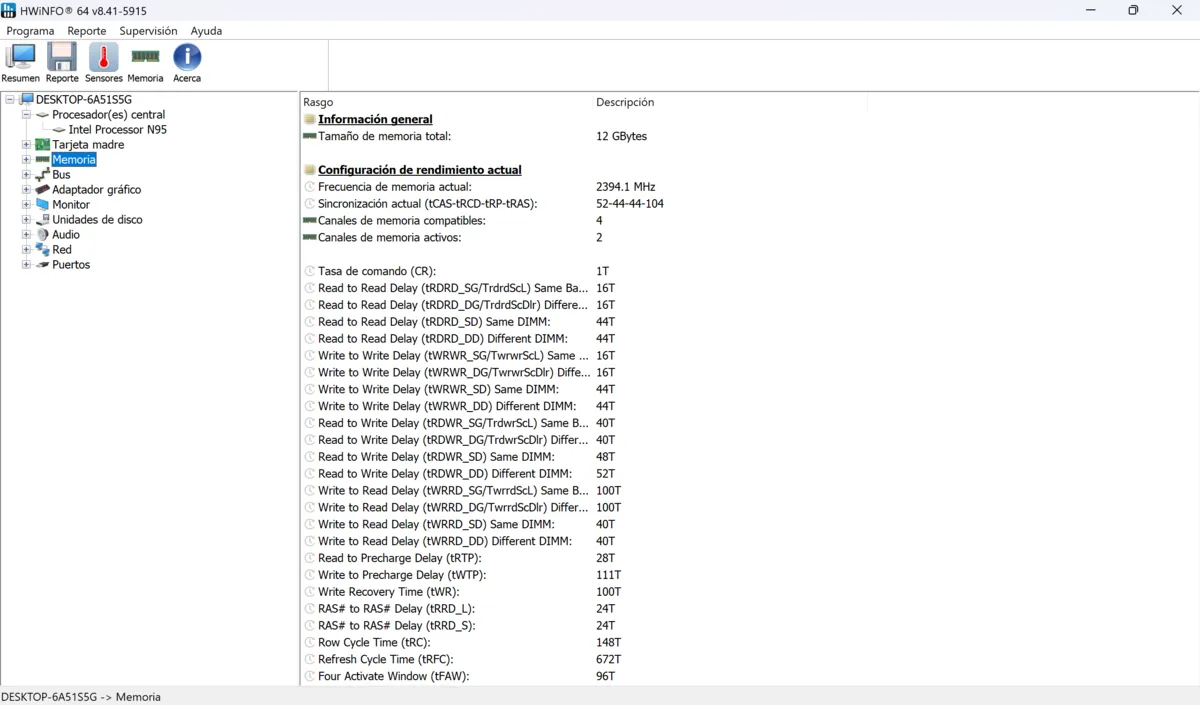Screen dimensions: 1200x705
Task: Expand the Tarjeta madre tree node
Action: pyautogui.click(x=26, y=145)
